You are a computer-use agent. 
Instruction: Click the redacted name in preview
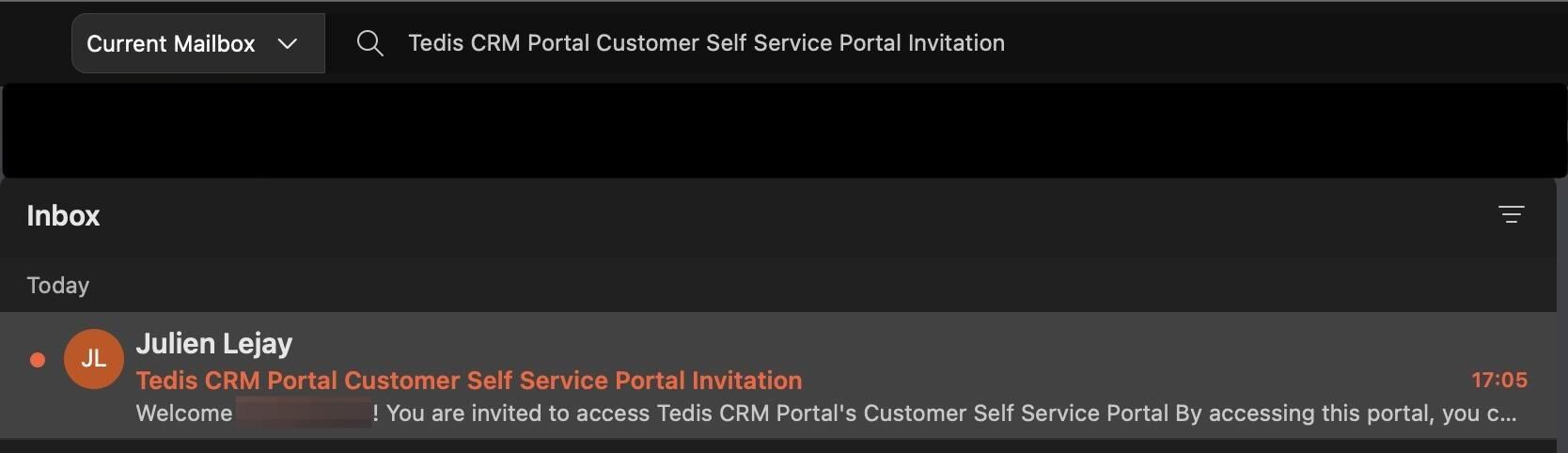[303, 414]
